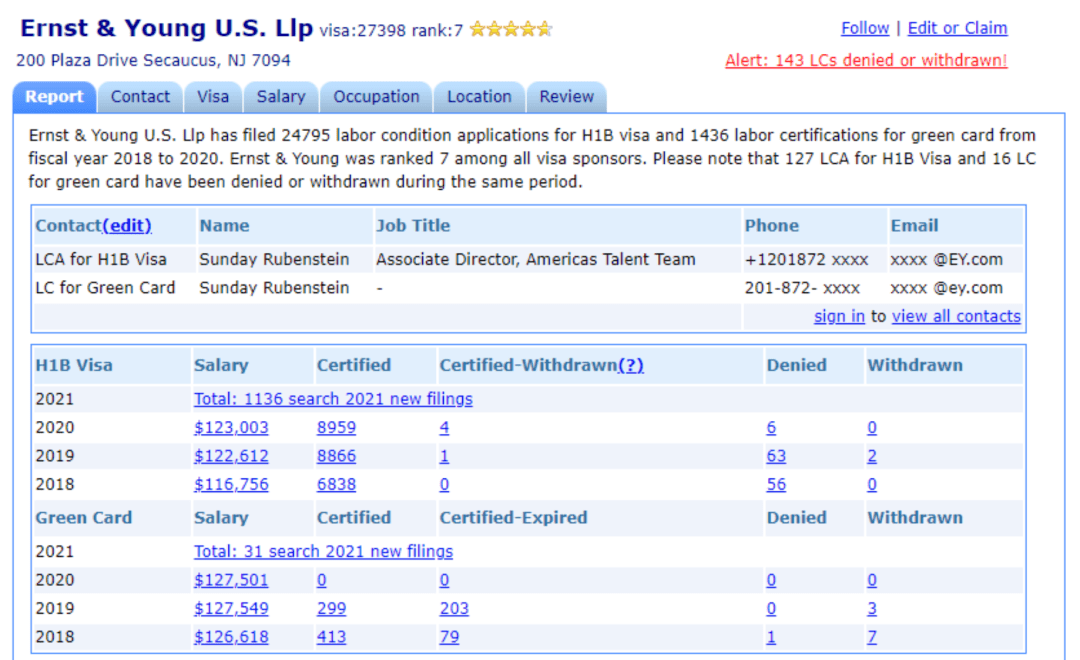Open the Visa tab
1080x660 pixels.
[x=213, y=96]
